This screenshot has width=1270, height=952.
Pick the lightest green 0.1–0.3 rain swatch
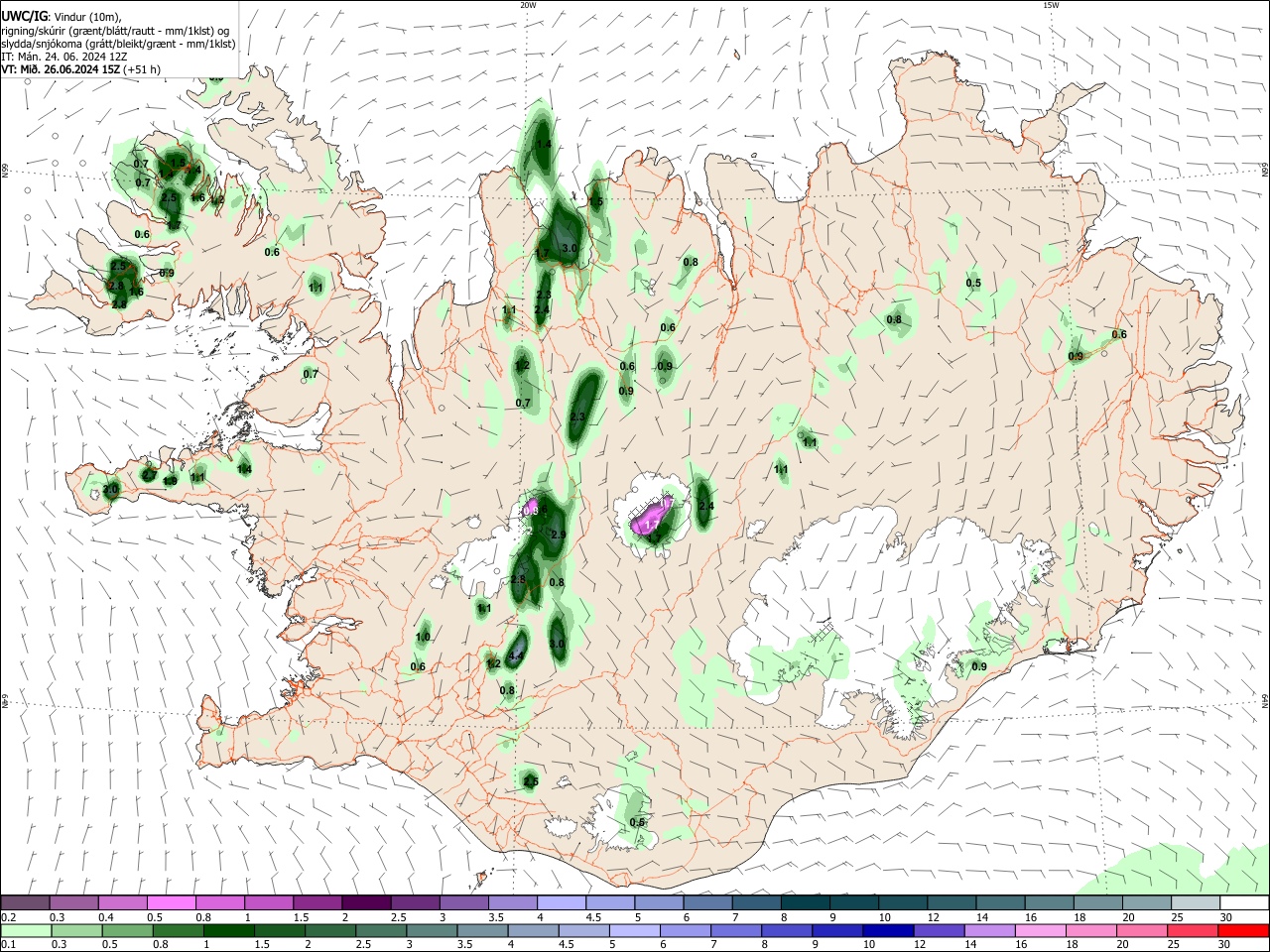25,930
